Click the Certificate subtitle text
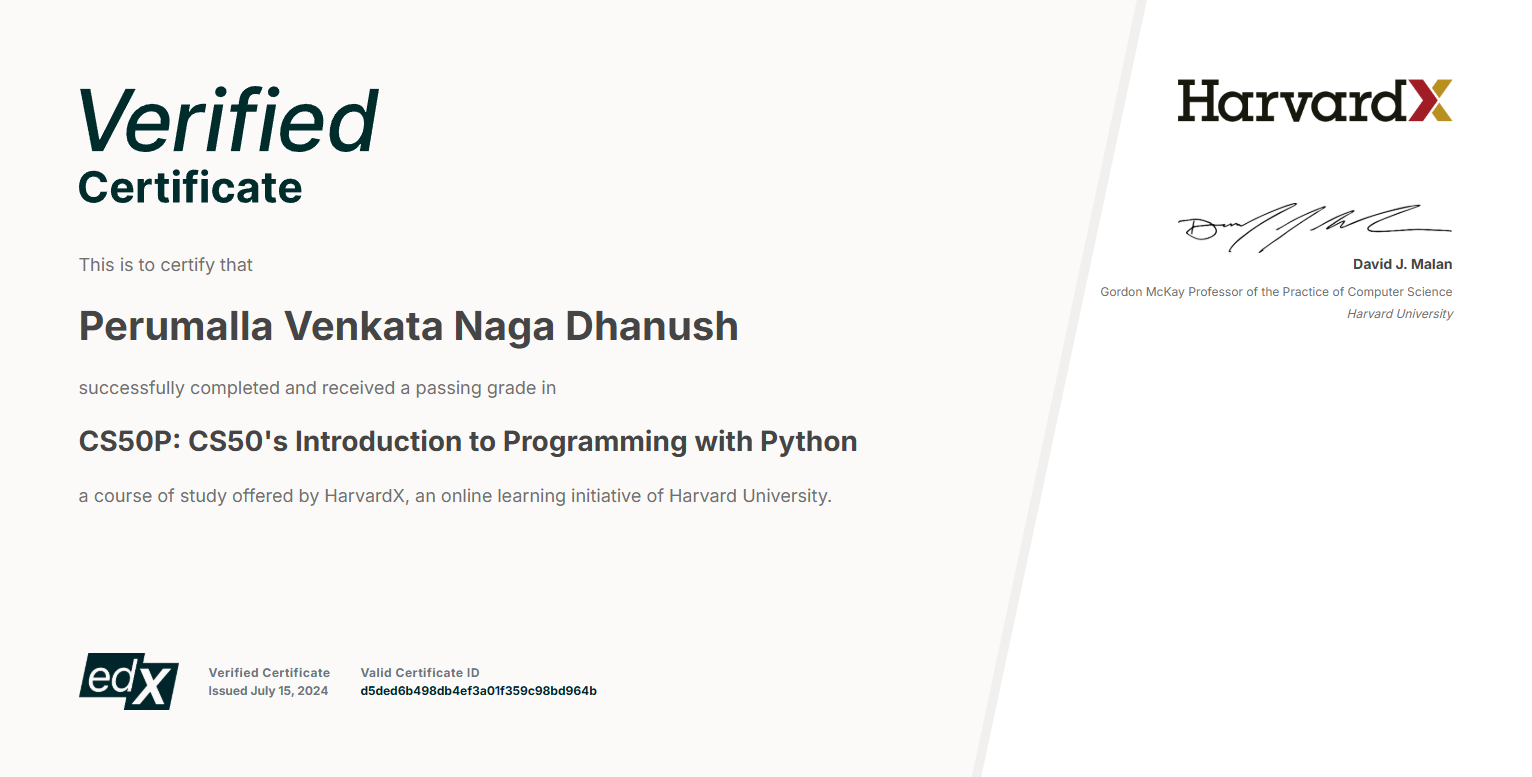The width and height of the screenshot is (1532, 777). [x=189, y=189]
